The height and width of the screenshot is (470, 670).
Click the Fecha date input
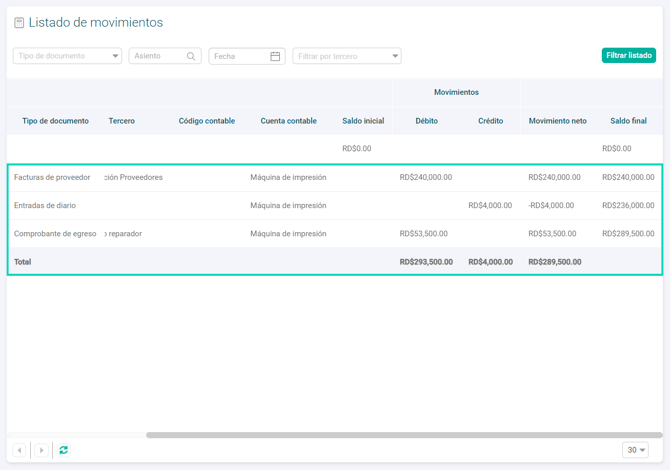[238, 57]
